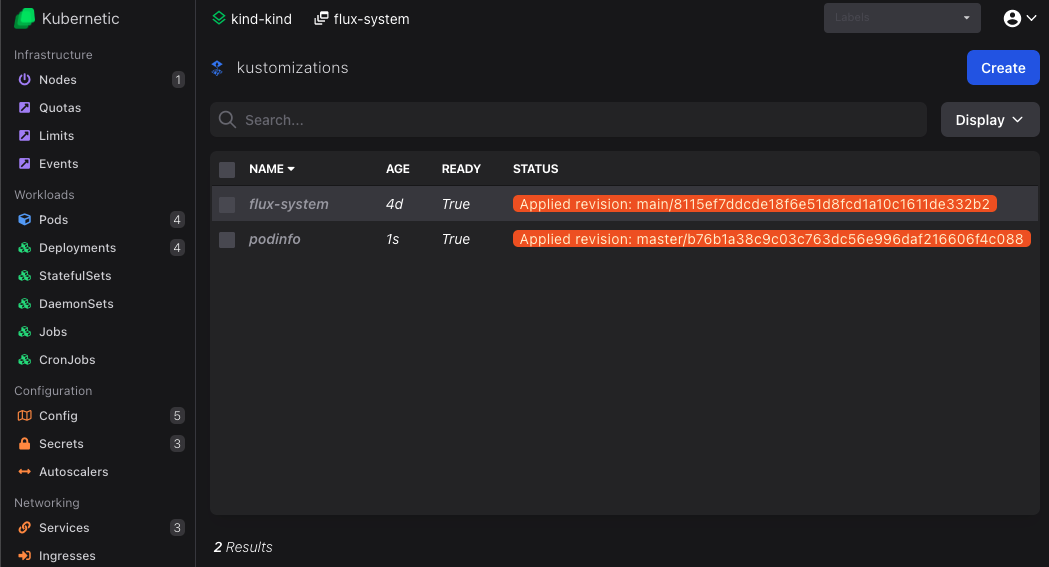Go to Services under Networking
The height and width of the screenshot is (567, 1049).
[x=64, y=528]
